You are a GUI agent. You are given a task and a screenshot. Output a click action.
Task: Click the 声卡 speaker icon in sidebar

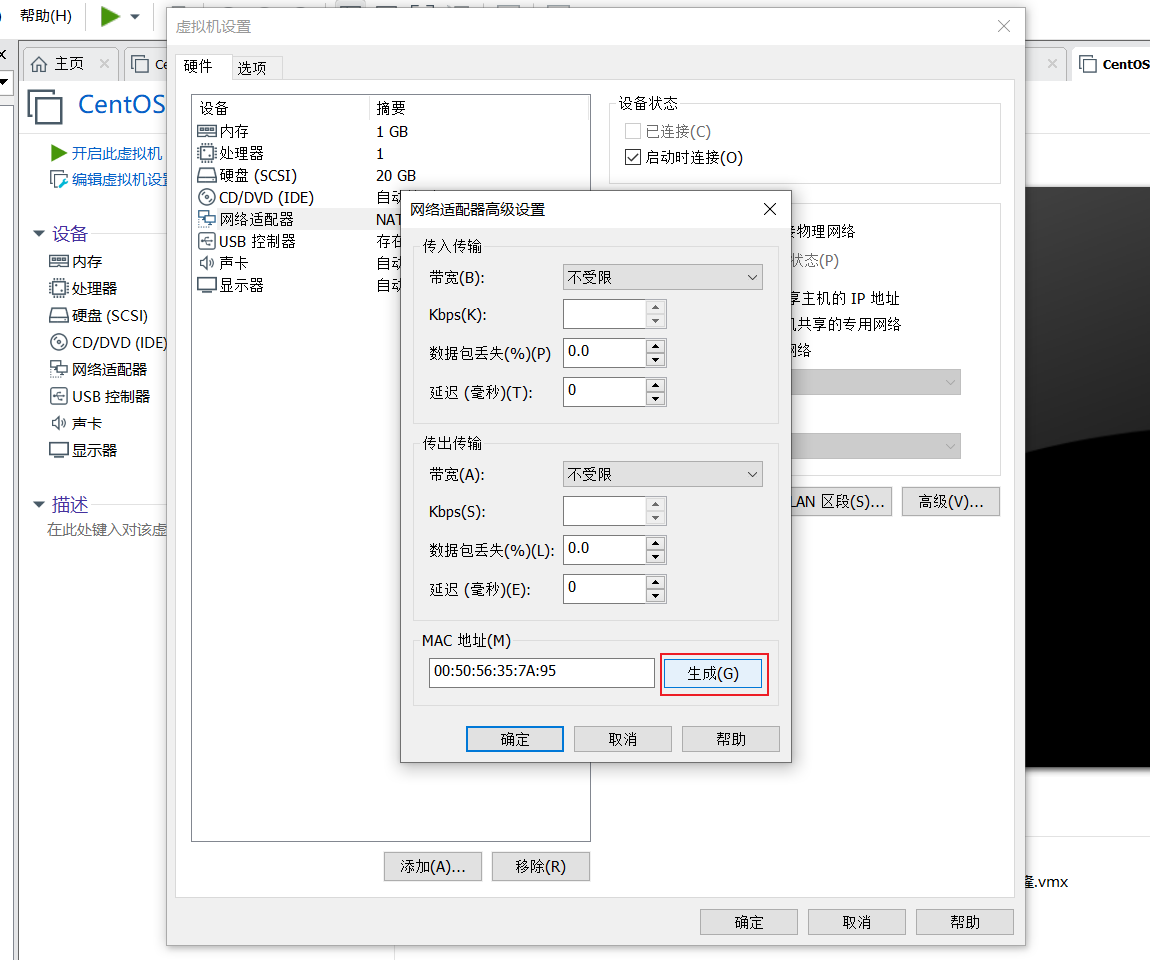[59, 423]
